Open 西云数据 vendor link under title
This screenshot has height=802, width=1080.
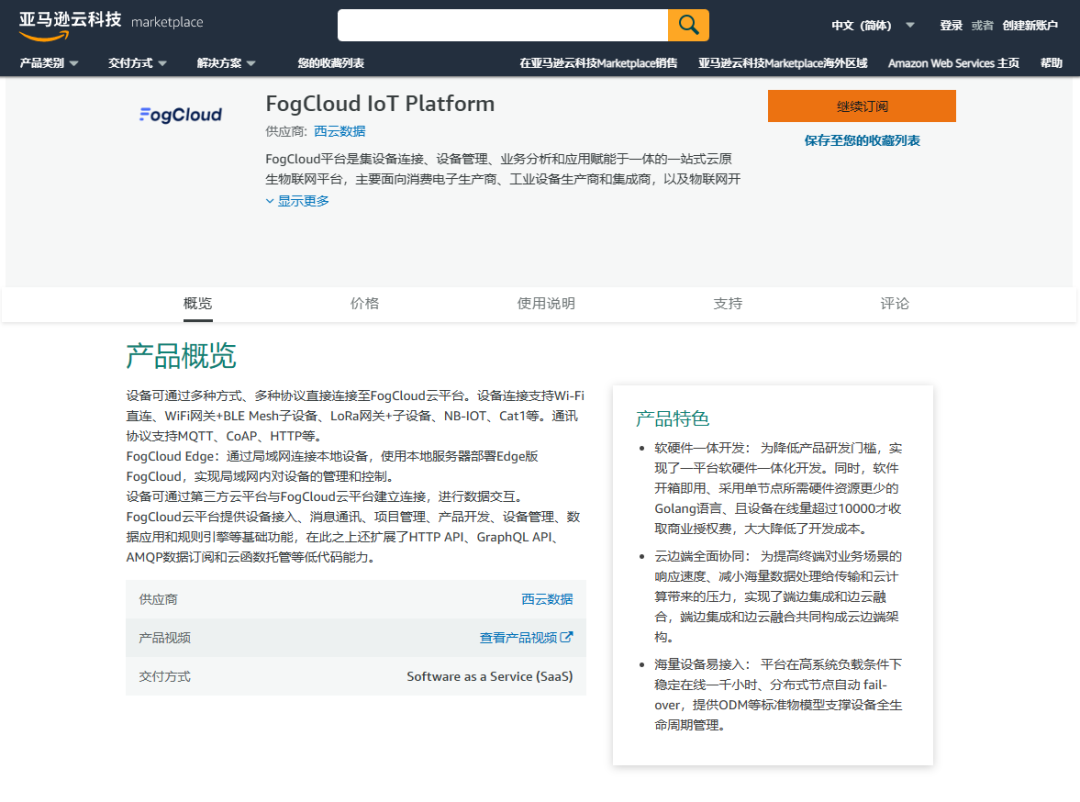tap(340, 132)
